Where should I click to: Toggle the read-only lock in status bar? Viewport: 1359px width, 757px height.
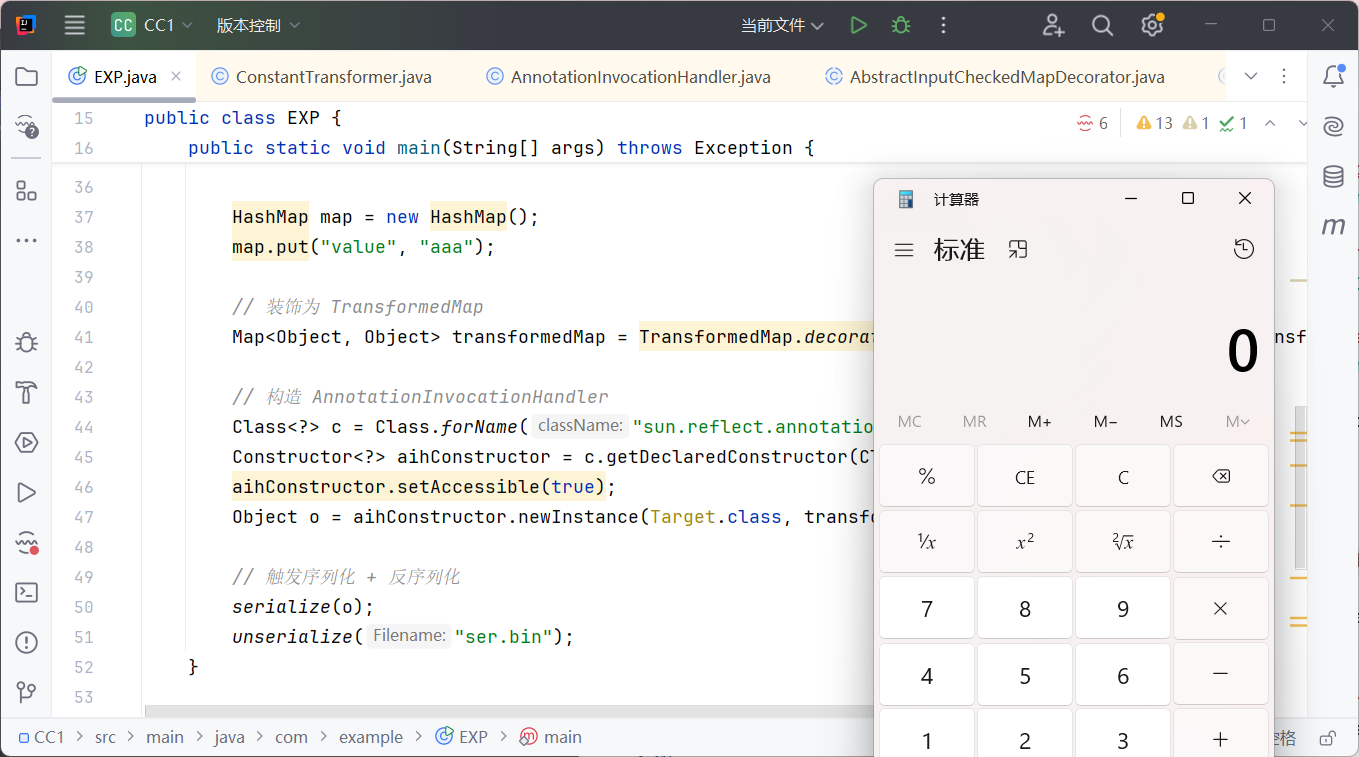[x=1327, y=738]
